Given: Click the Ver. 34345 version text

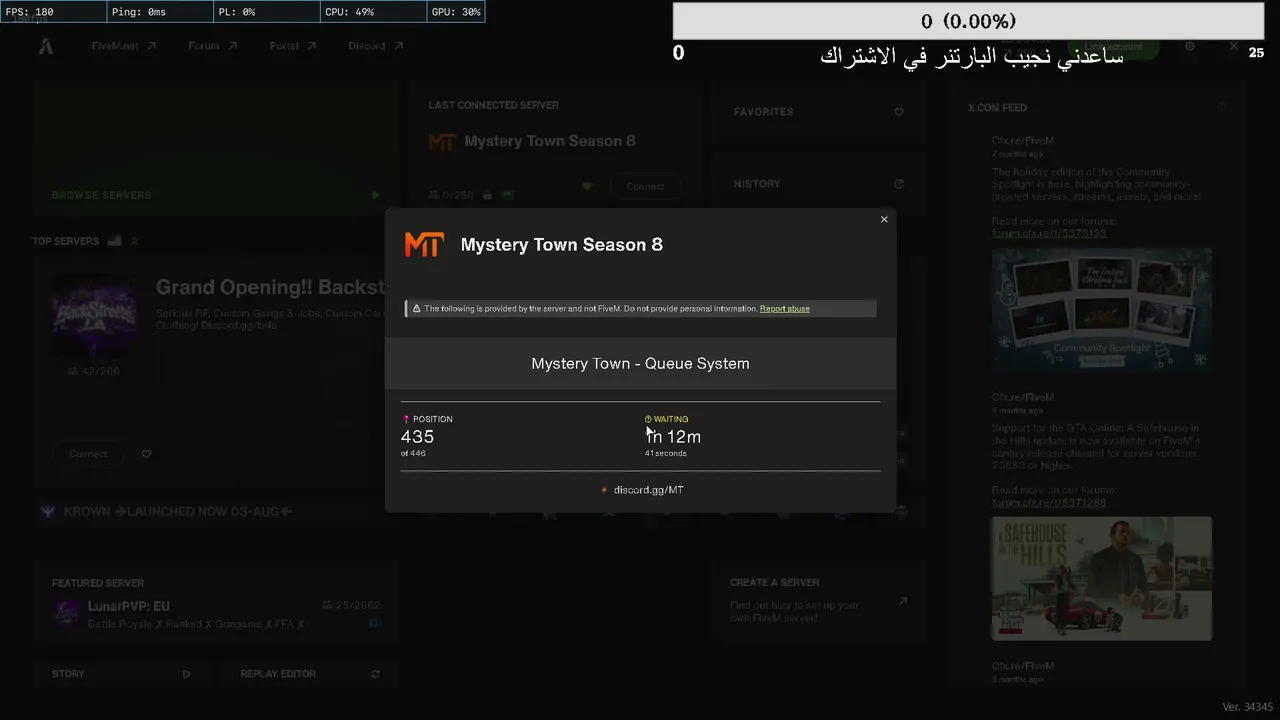Looking at the screenshot, I should [1248, 707].
